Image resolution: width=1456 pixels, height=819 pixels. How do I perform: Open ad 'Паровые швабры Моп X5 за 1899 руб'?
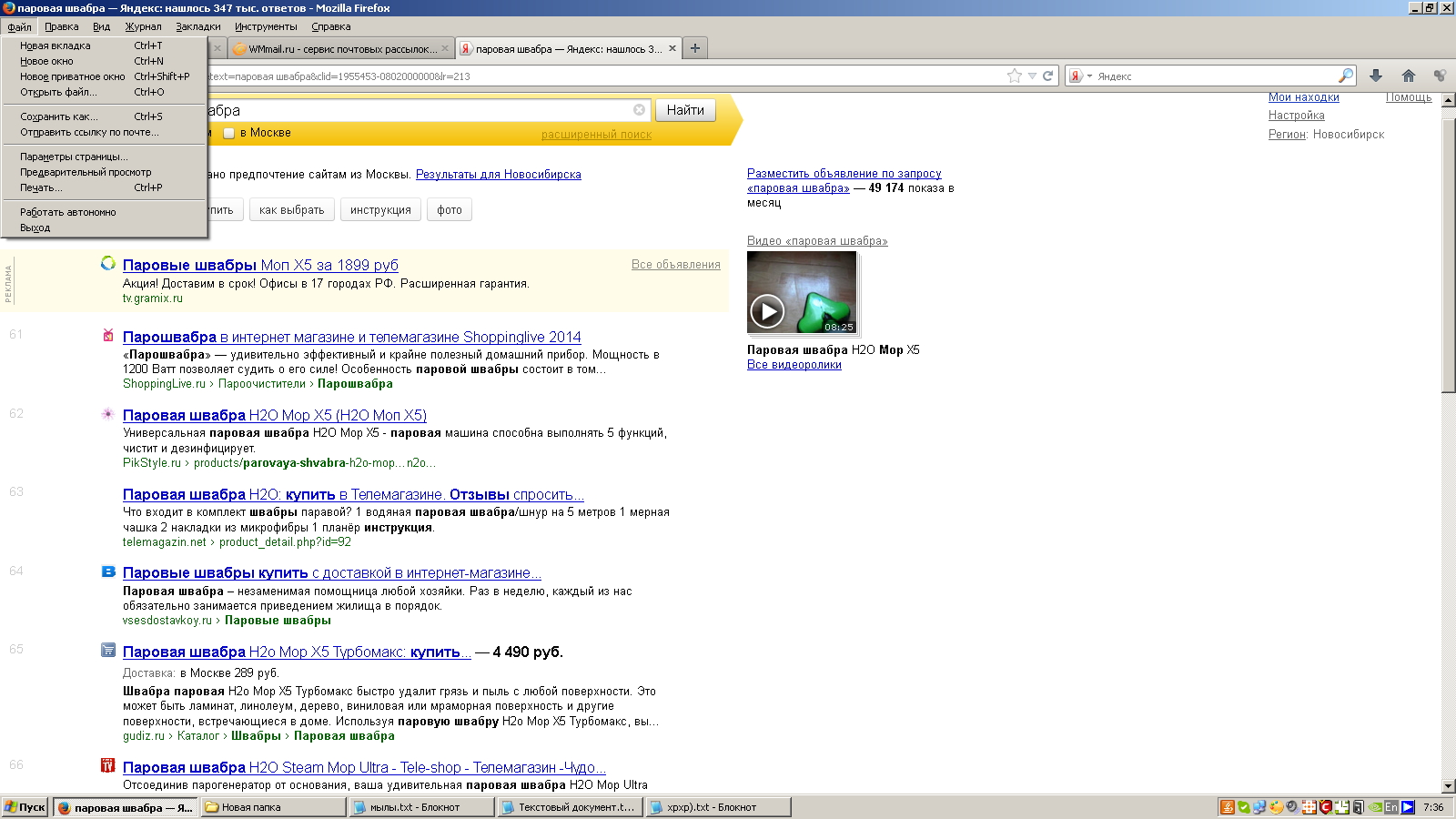[260, 265]
